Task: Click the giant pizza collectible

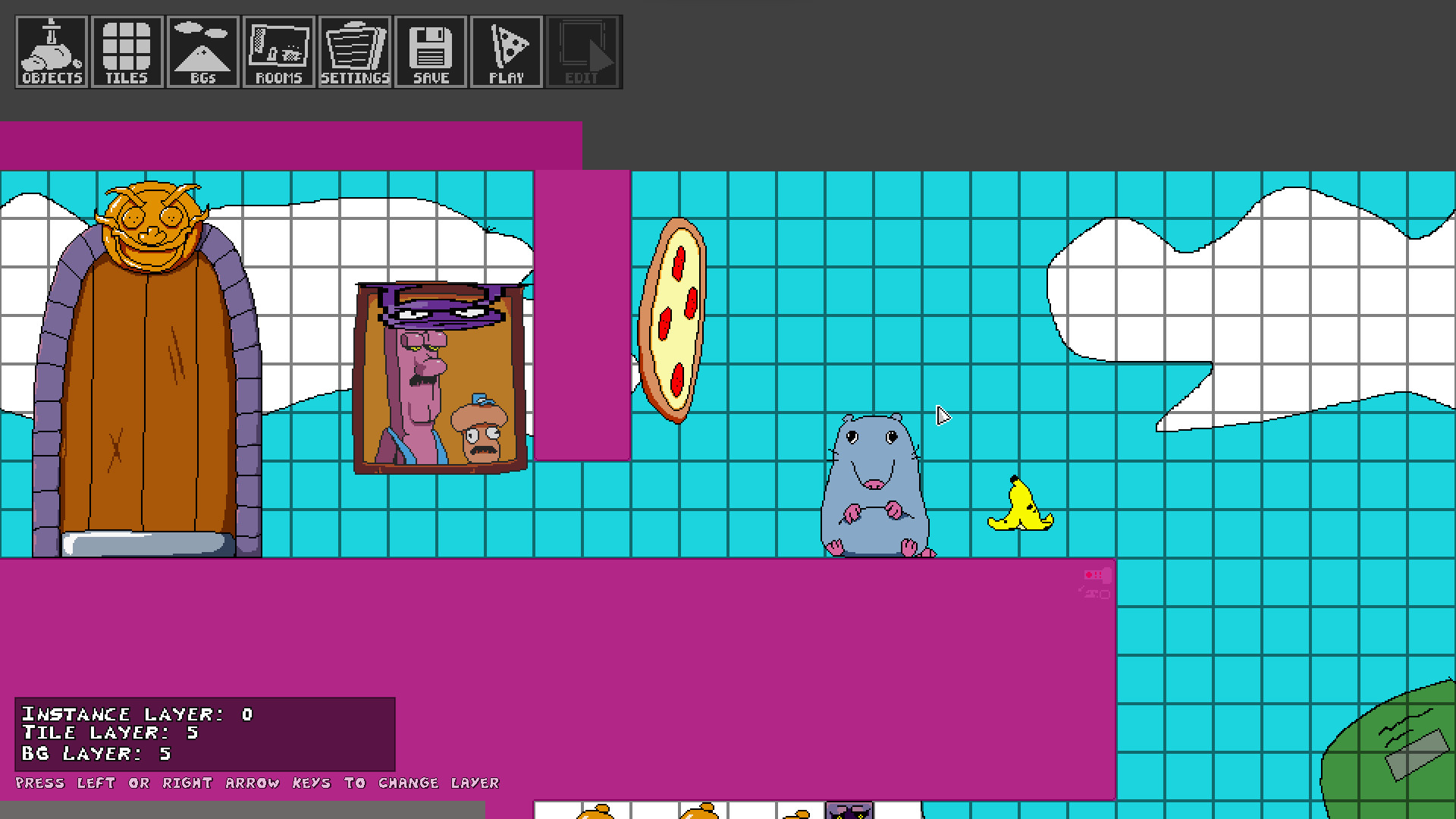Action: [673, 320]
